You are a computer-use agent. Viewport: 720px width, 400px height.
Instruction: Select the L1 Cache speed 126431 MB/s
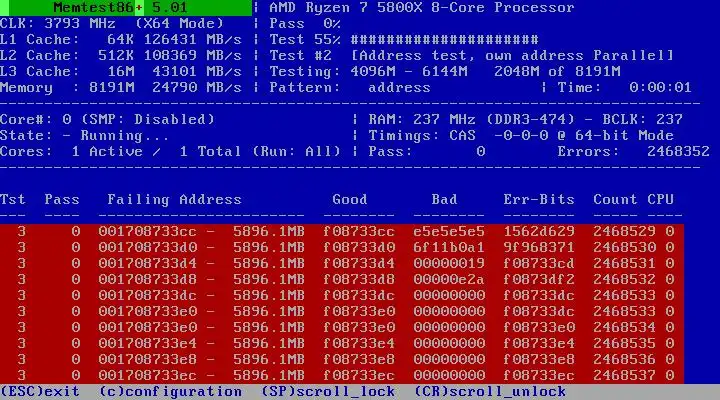click(x=192, y=39)
